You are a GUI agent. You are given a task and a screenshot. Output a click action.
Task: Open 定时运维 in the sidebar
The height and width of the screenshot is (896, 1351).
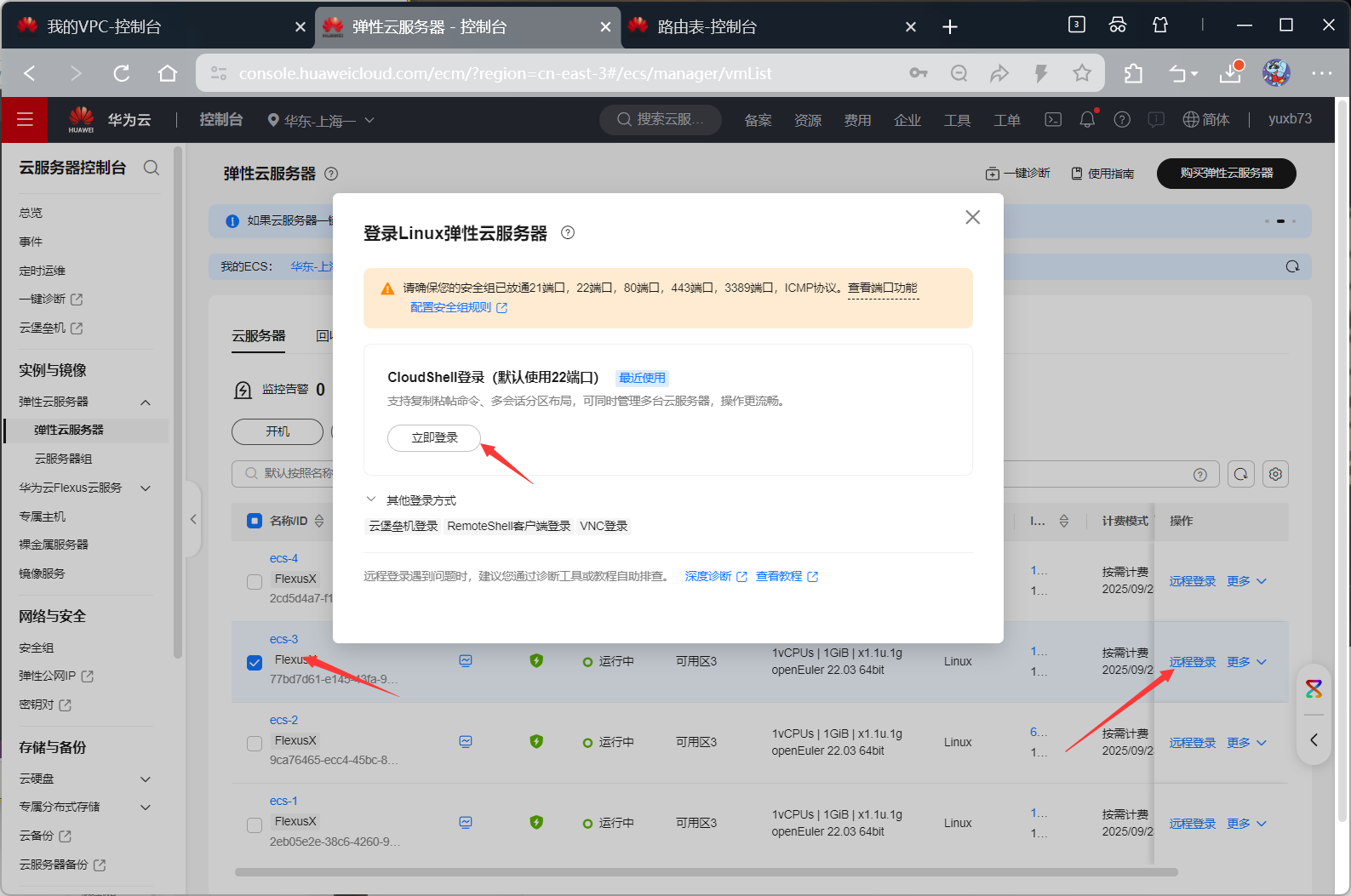click(43, 271)
